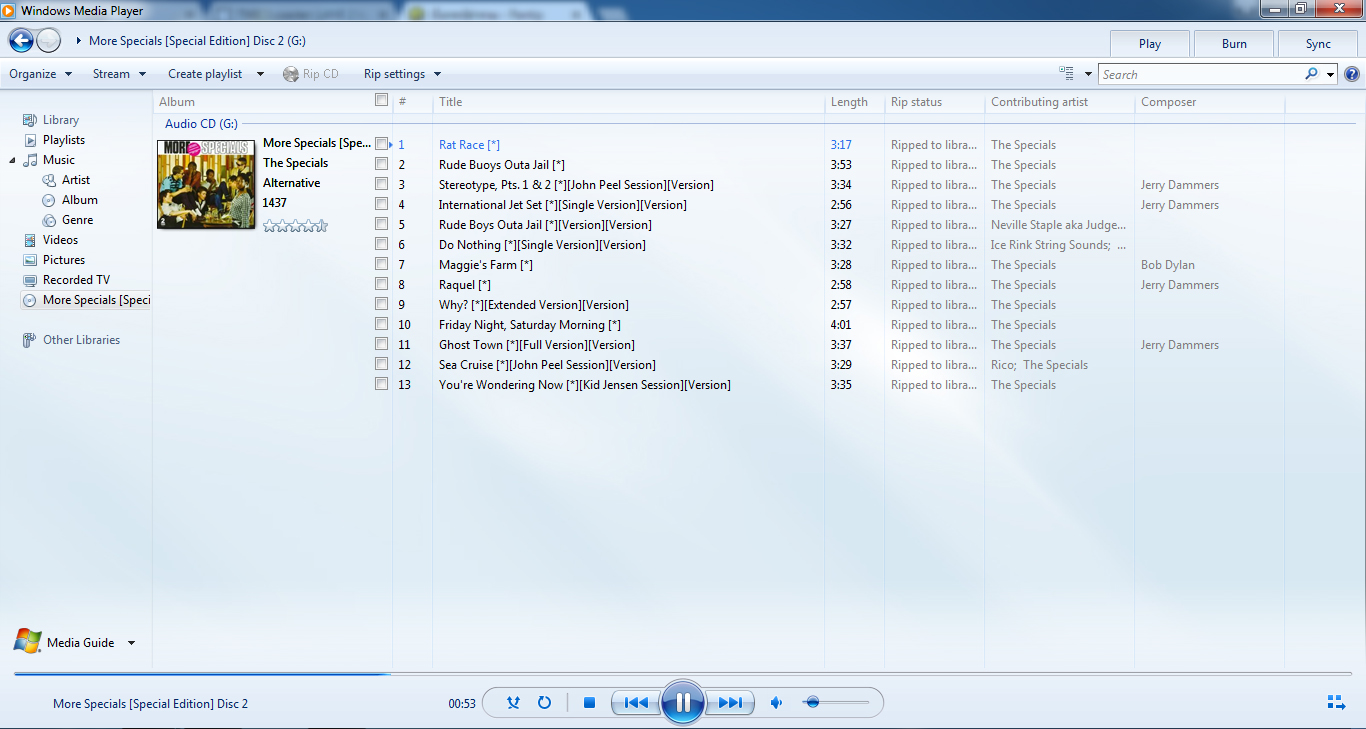Select the Album icon under Music
This screenshot has height=729, width=1366.
pos(49,200)
